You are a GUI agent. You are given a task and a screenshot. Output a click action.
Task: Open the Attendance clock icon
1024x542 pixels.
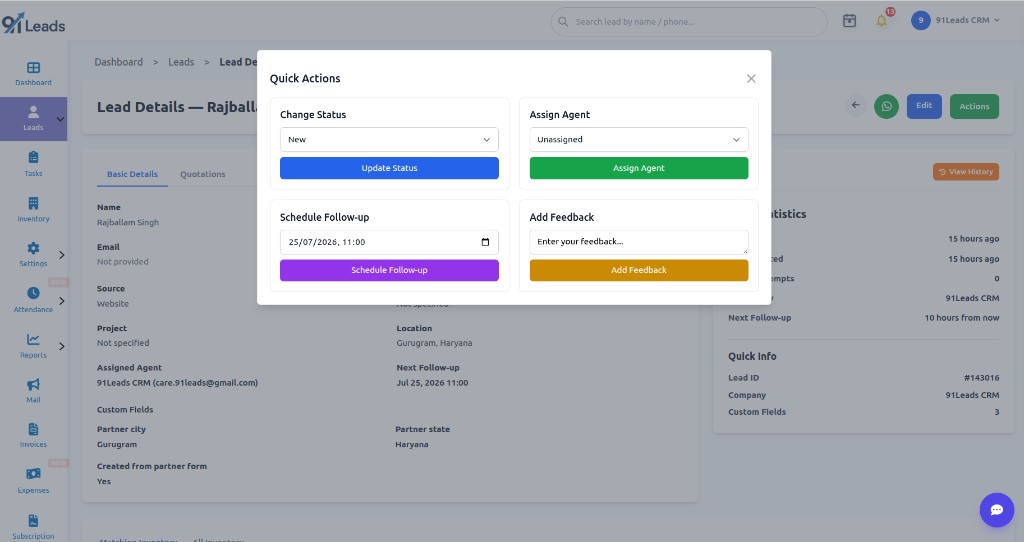(x=33, y=293)
